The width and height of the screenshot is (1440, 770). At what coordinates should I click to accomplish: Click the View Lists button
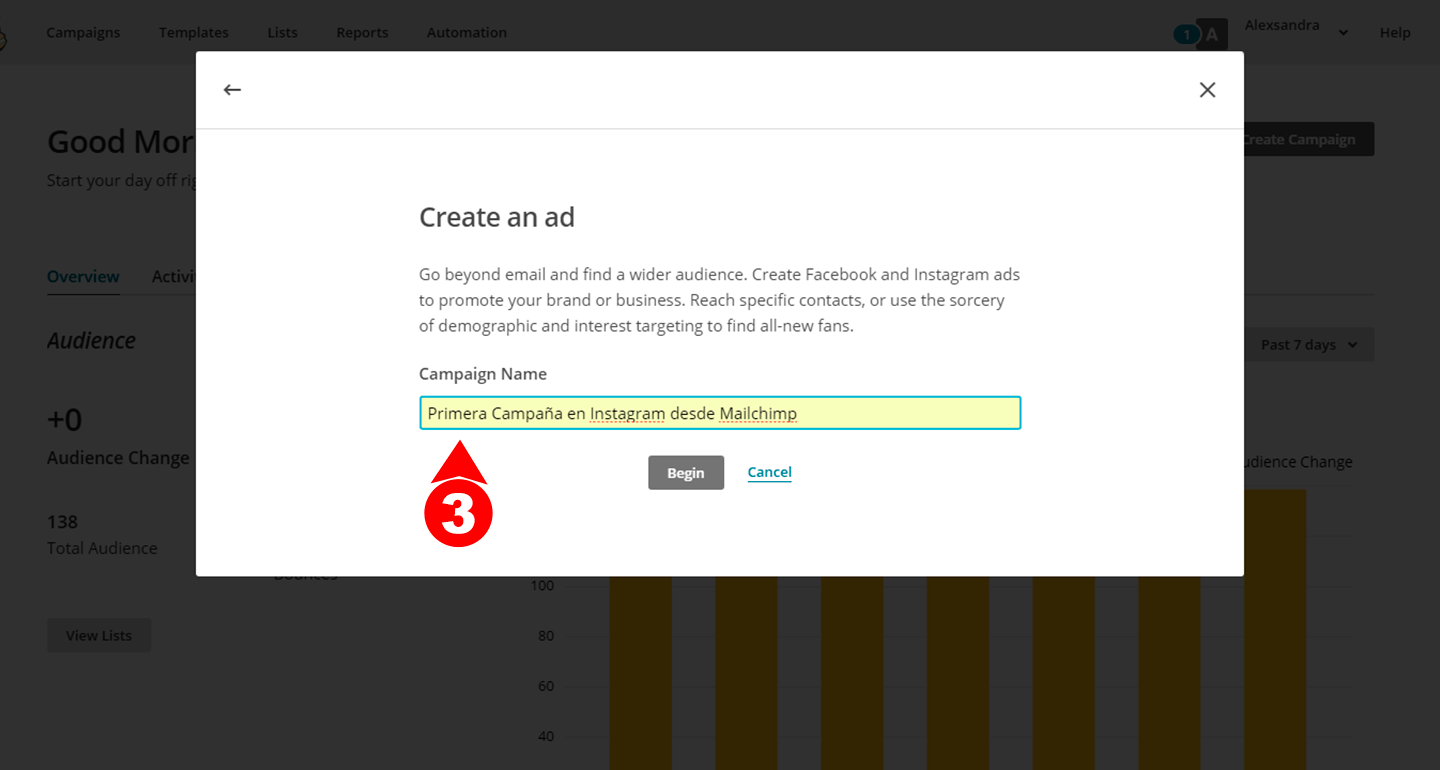(99, 635)
